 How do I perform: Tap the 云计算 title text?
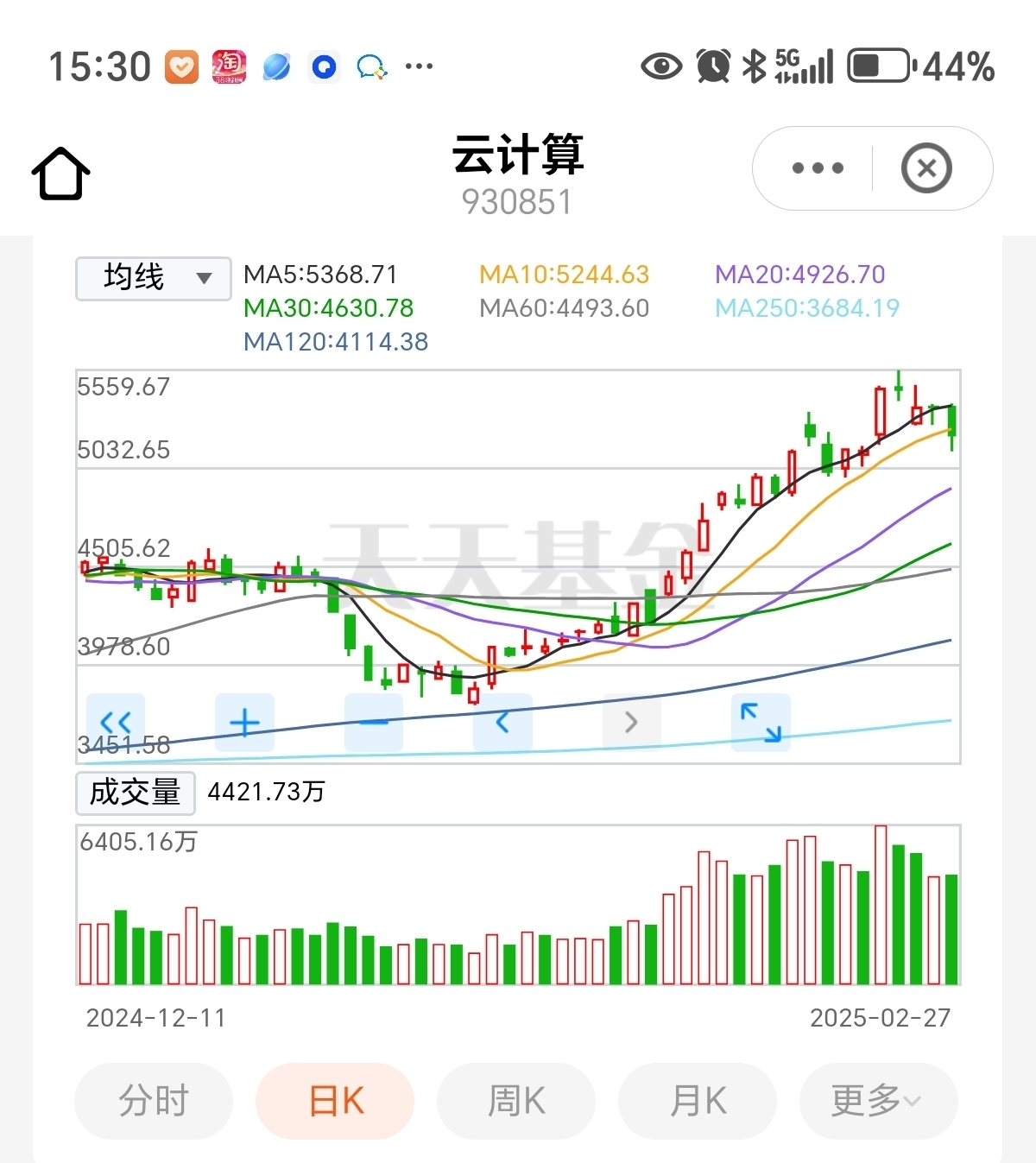(518, 155)
